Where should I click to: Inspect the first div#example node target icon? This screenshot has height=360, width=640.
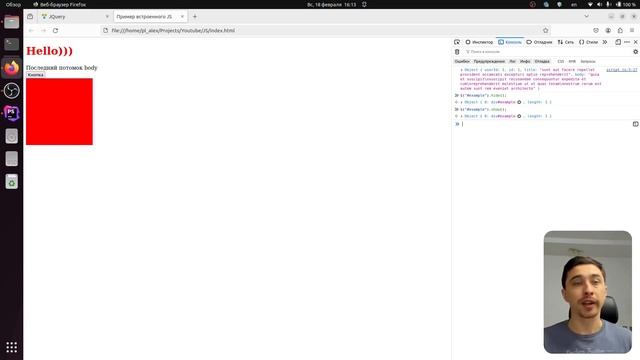(x=519, y=102)
